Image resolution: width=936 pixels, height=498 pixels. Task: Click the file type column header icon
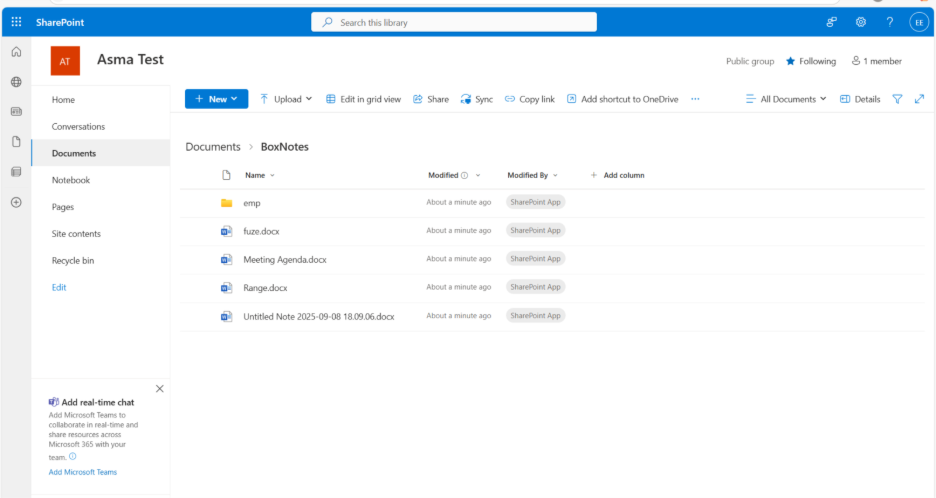tap(226, 175)
